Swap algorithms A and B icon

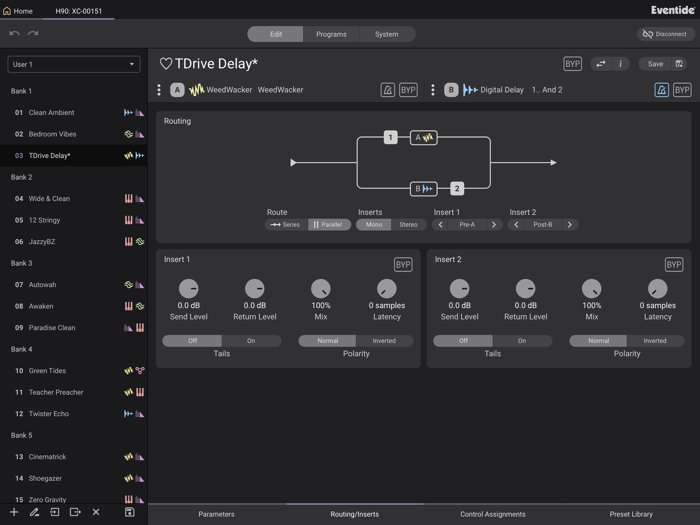(x=601, y=64)
